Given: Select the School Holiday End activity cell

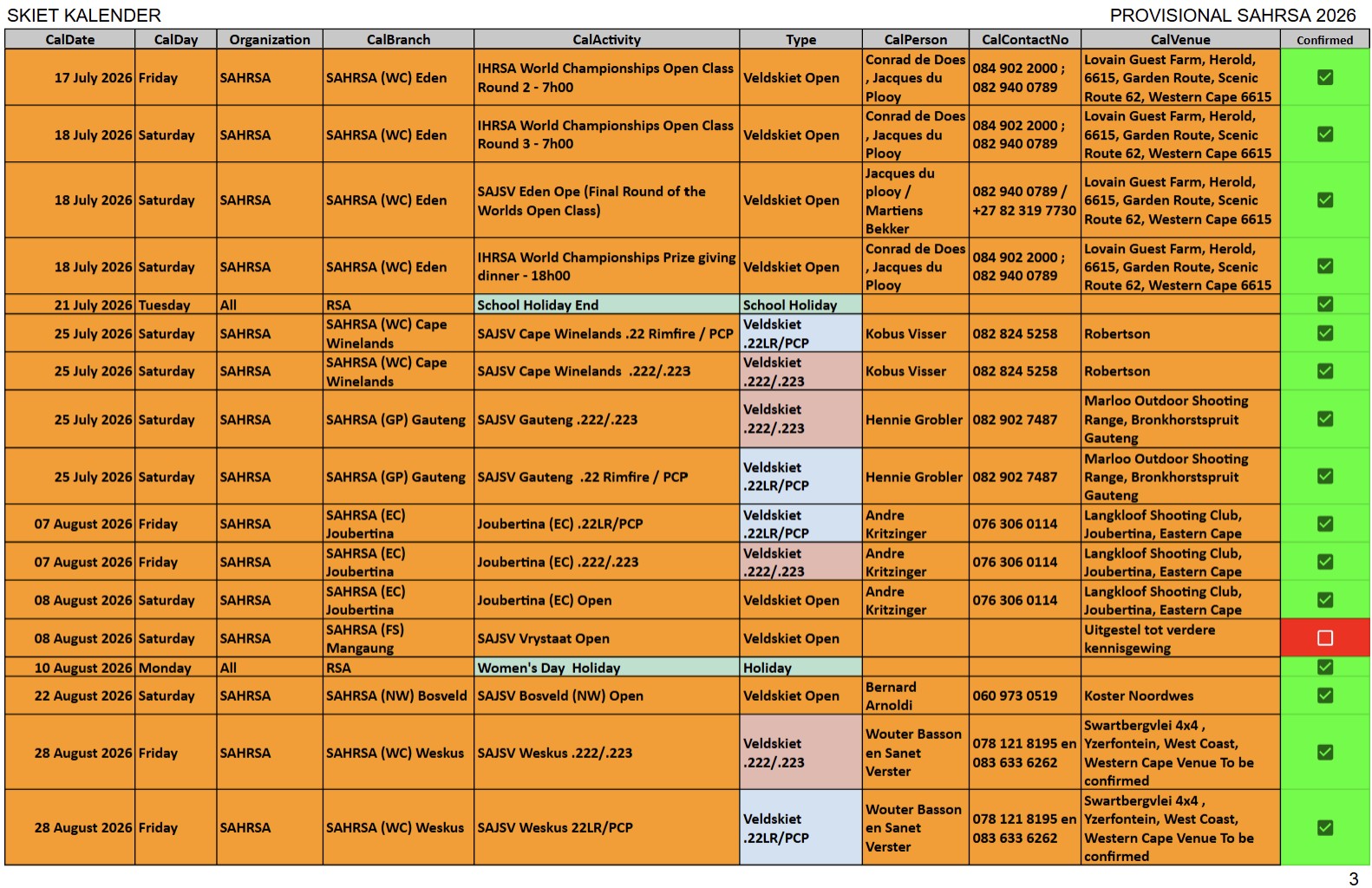Looking at the screenshot, I should pyautogui.click(x=607, y=304).
